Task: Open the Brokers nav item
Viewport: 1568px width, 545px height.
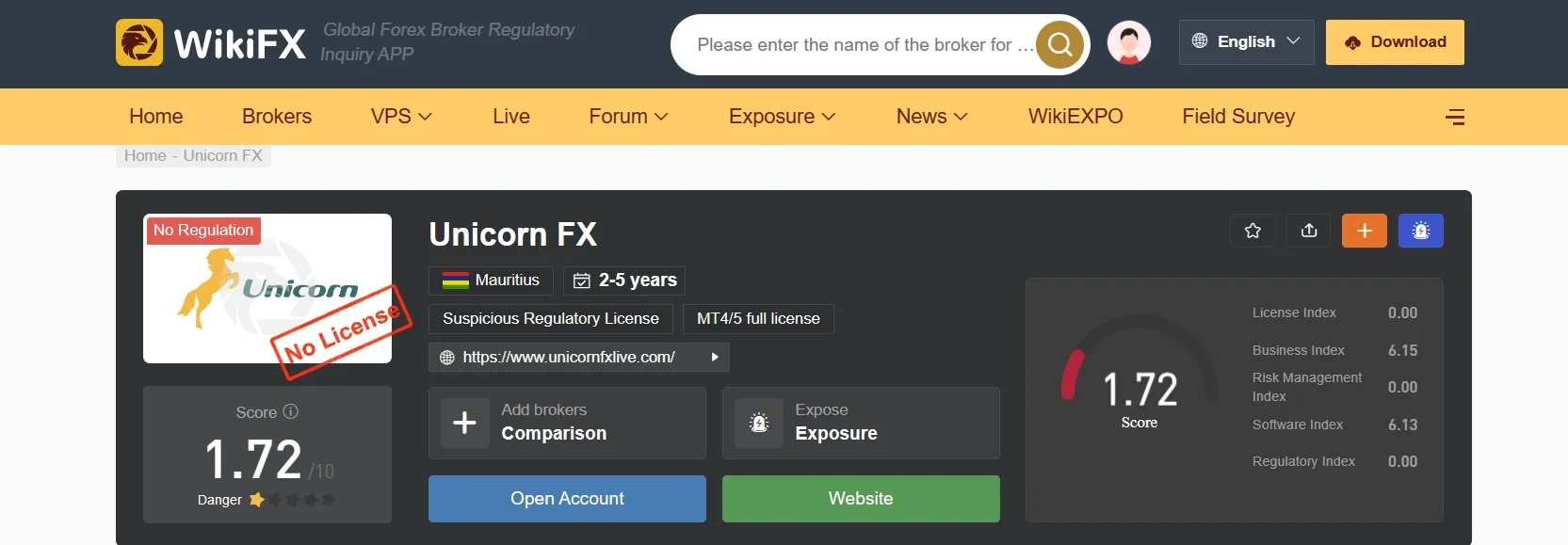Action: coord(277,117)
